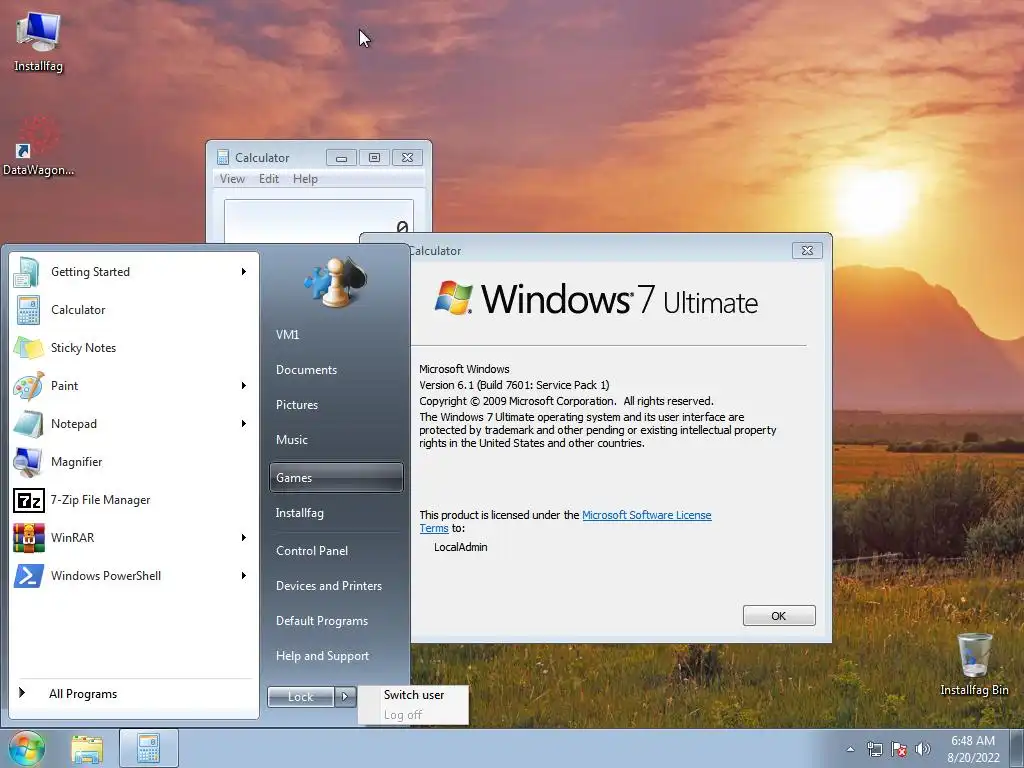Viewport: 1024px width, 768px height.
Task: Open the clock showing 6:48 AM
Action: pyautogui.click(x=973, y=749)
